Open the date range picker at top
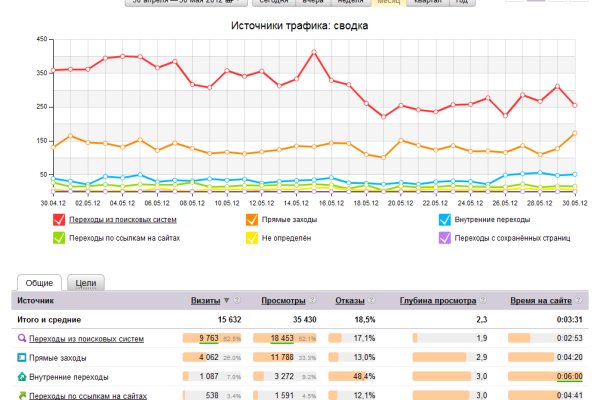Viewport: 600px width, 400px height. (172, 3)
